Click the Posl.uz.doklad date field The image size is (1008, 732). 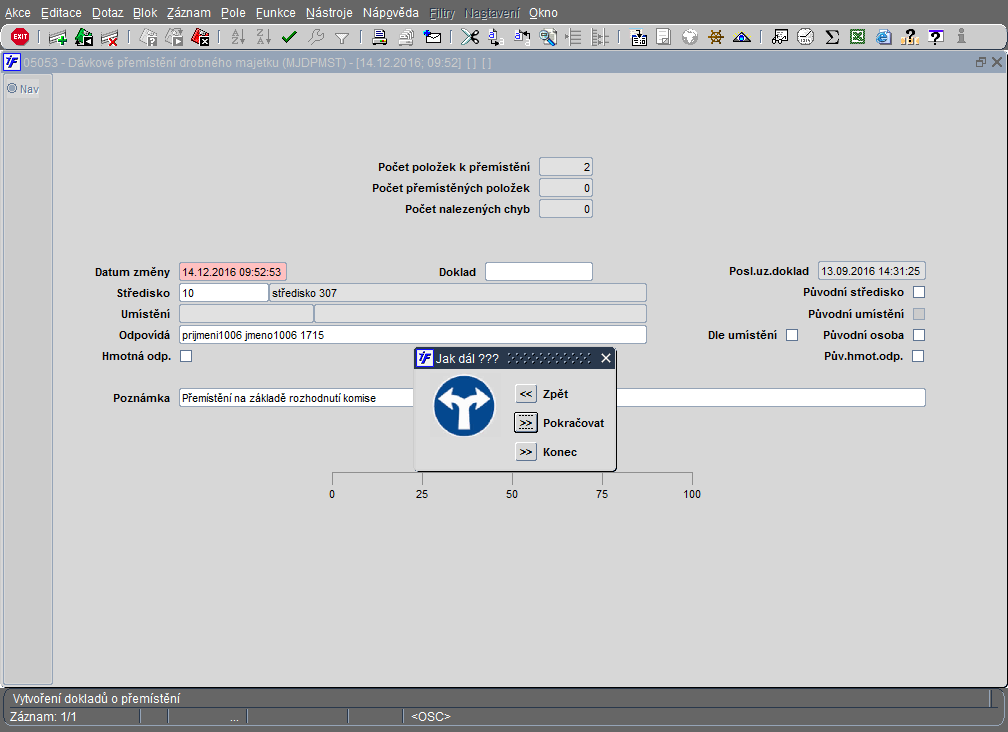point(872,271)
